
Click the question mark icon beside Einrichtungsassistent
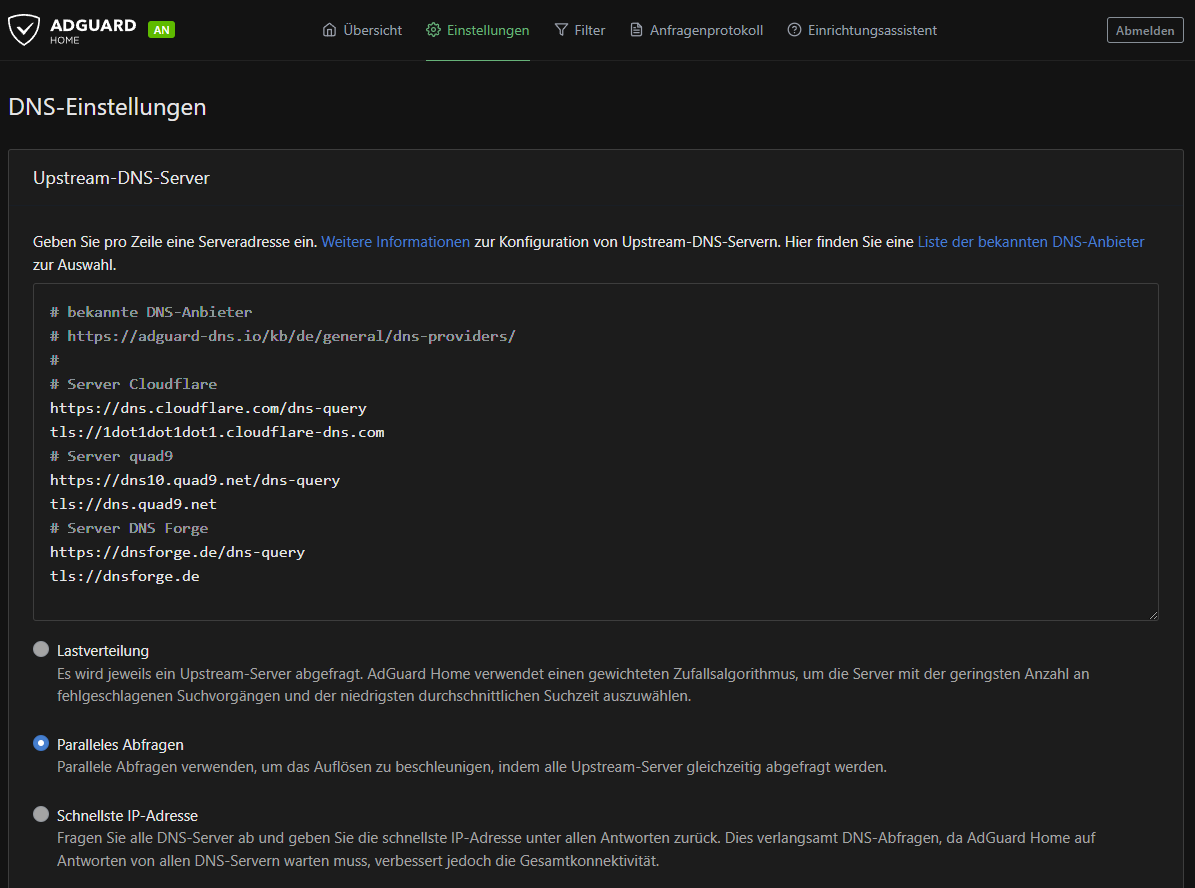tap(794, 30)
